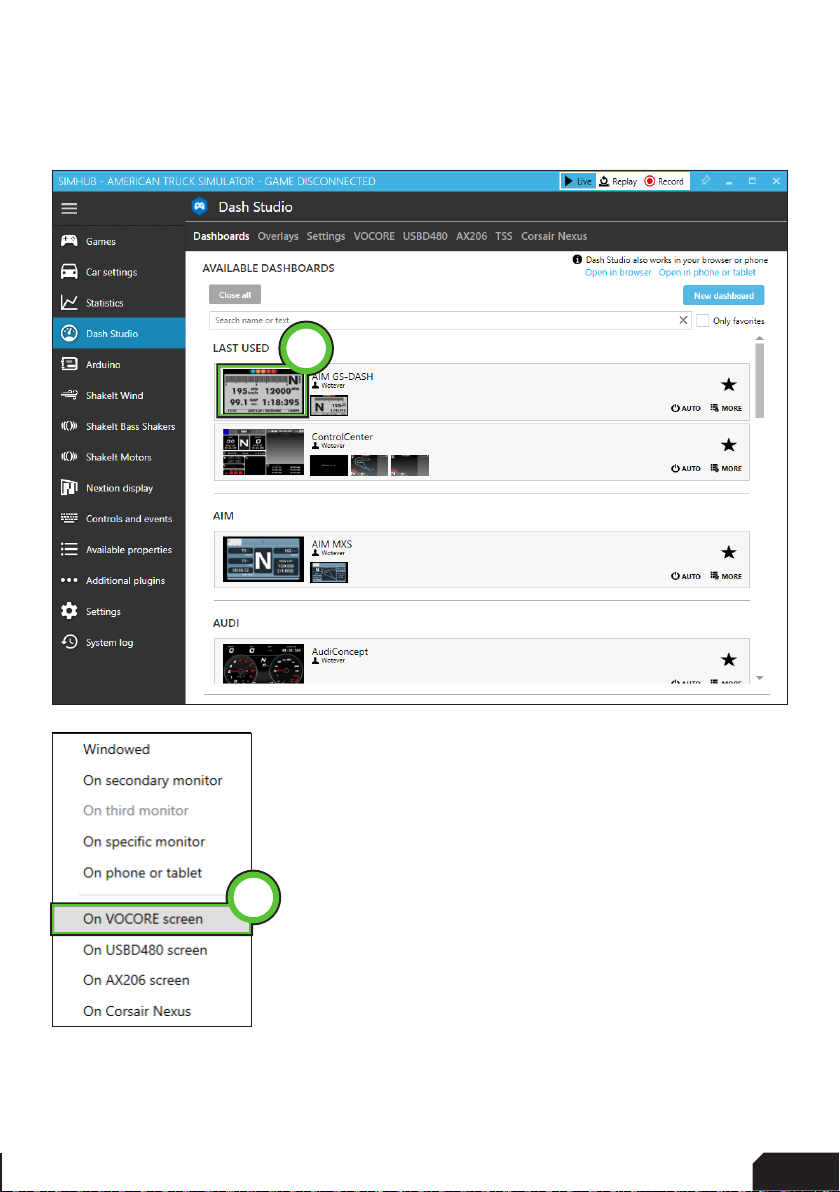Switch to the TSS tab

click(x=504, y=236)
